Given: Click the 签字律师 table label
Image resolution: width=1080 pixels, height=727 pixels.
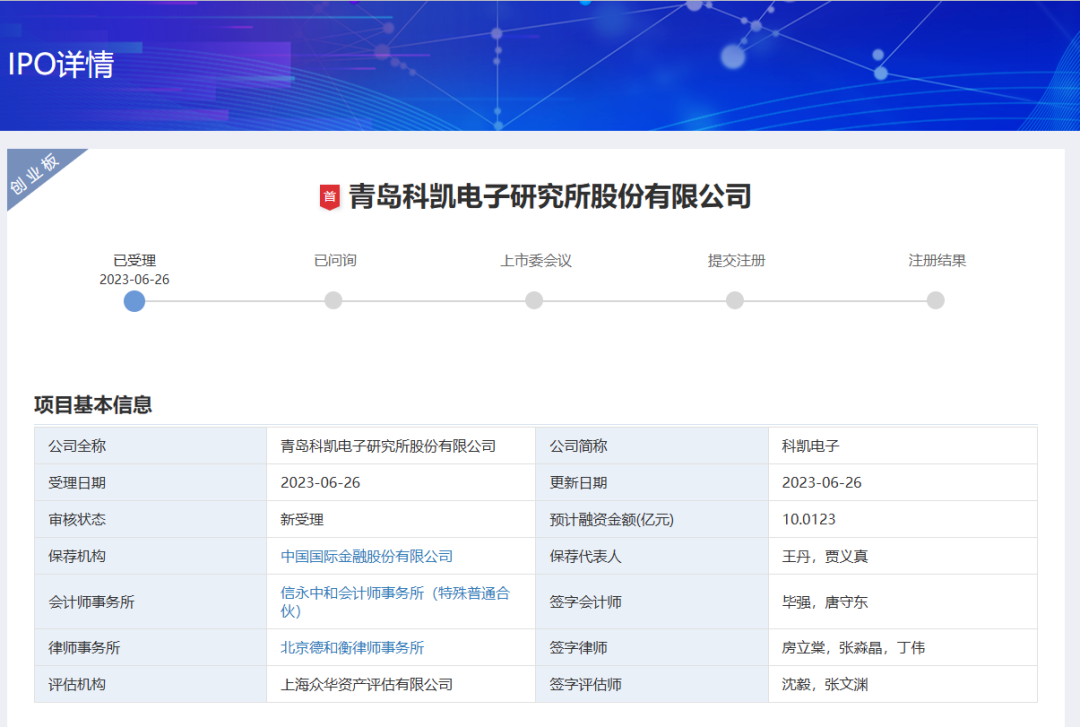Looking at the screenshot, I should (579, 648).
